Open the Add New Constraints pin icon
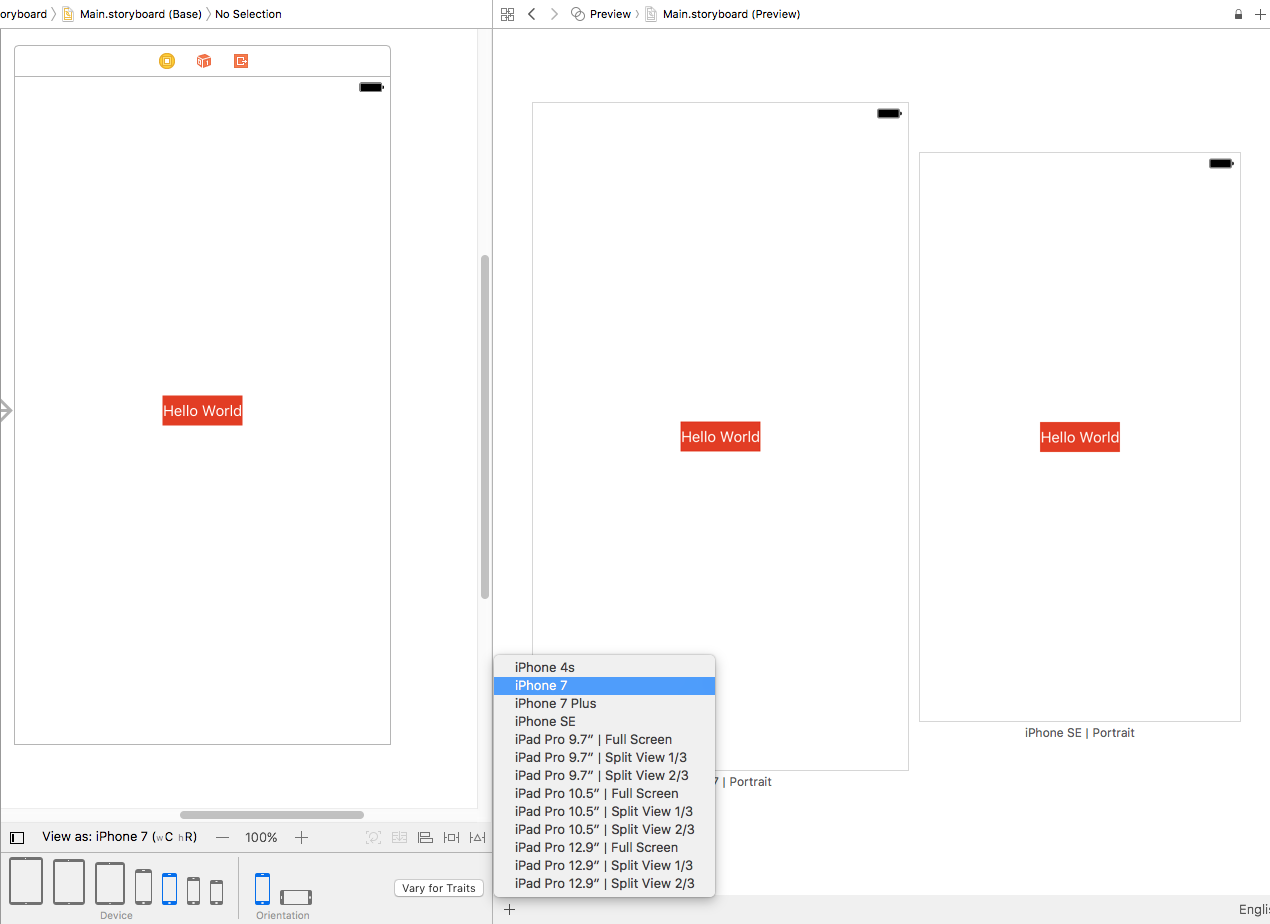1270x924 pixels. pyautogui.click(x=452, y=837)
